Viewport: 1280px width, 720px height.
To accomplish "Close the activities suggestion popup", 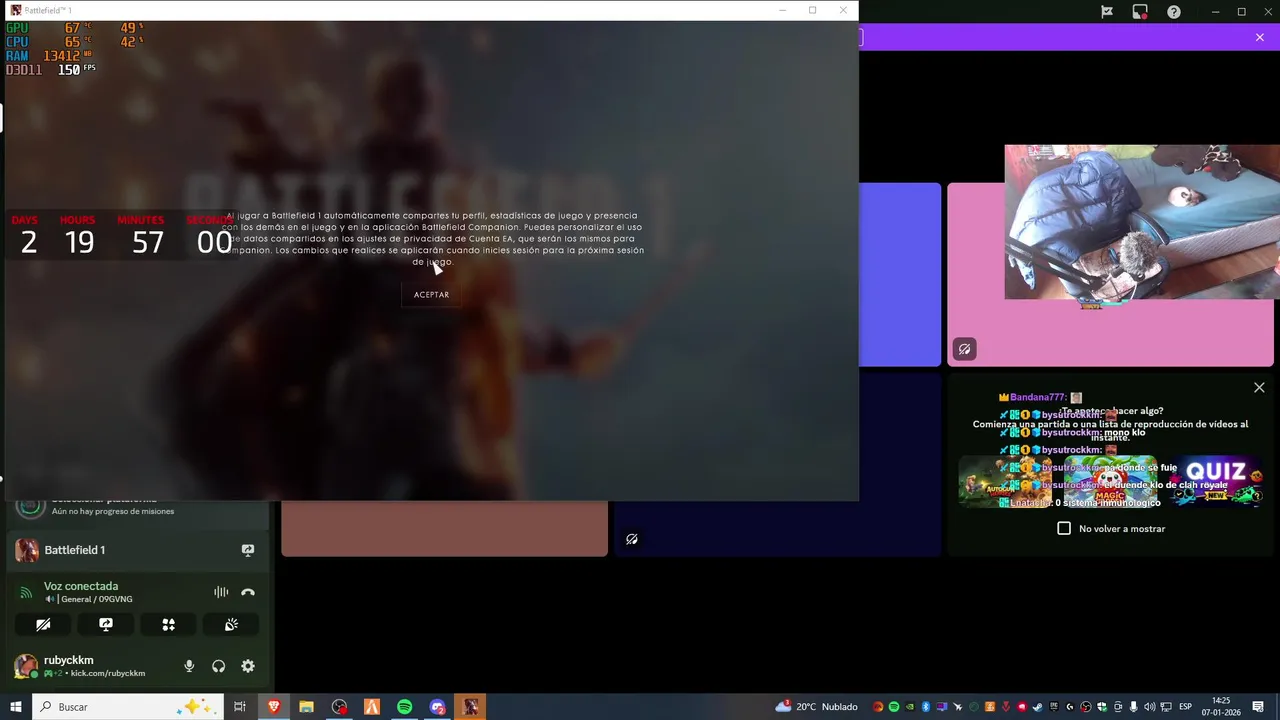I will point(1259,387).
